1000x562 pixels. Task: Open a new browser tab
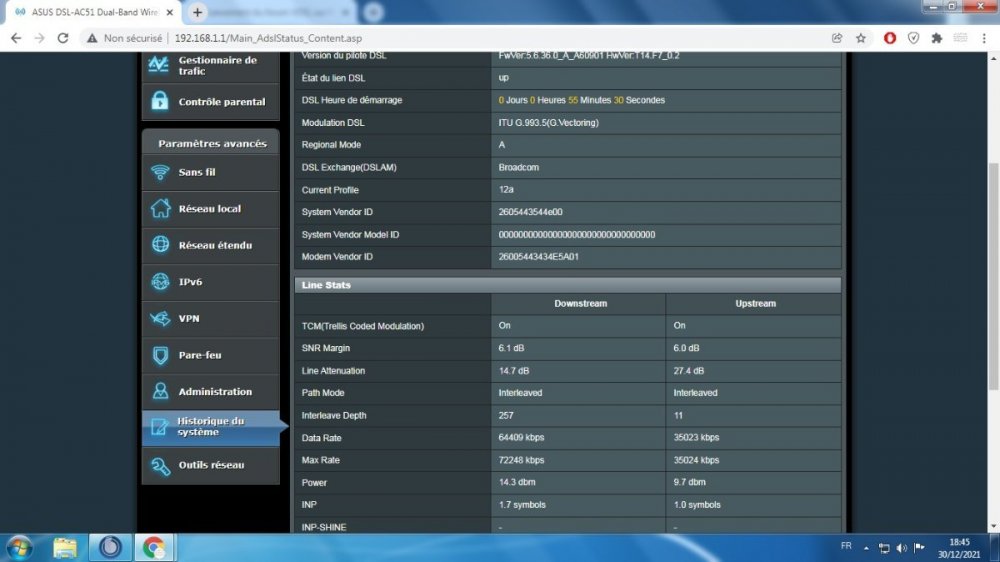pyautogui.click(x=198, y=12)
